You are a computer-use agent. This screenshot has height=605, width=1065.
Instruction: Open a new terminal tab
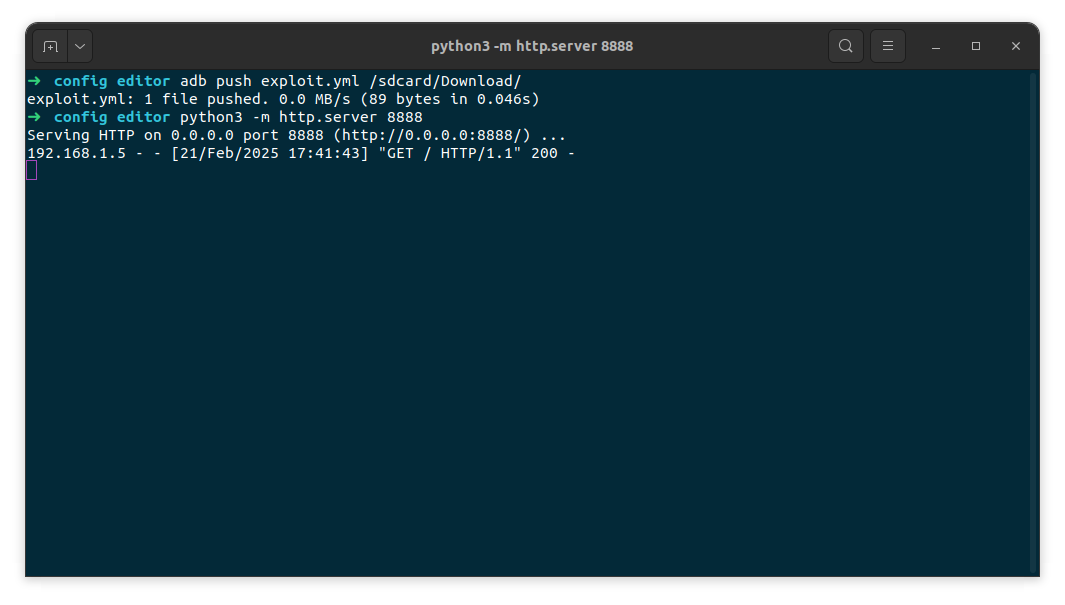50,46
